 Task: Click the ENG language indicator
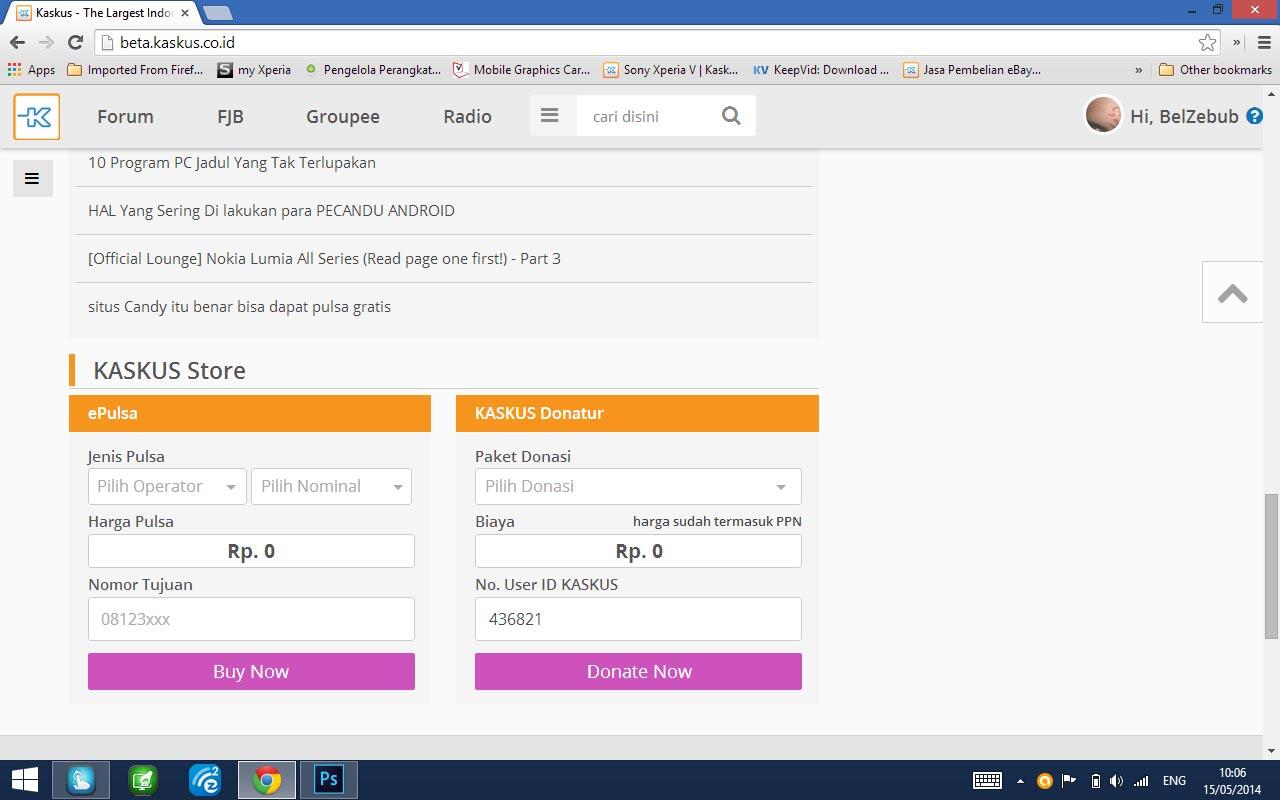1174,781
